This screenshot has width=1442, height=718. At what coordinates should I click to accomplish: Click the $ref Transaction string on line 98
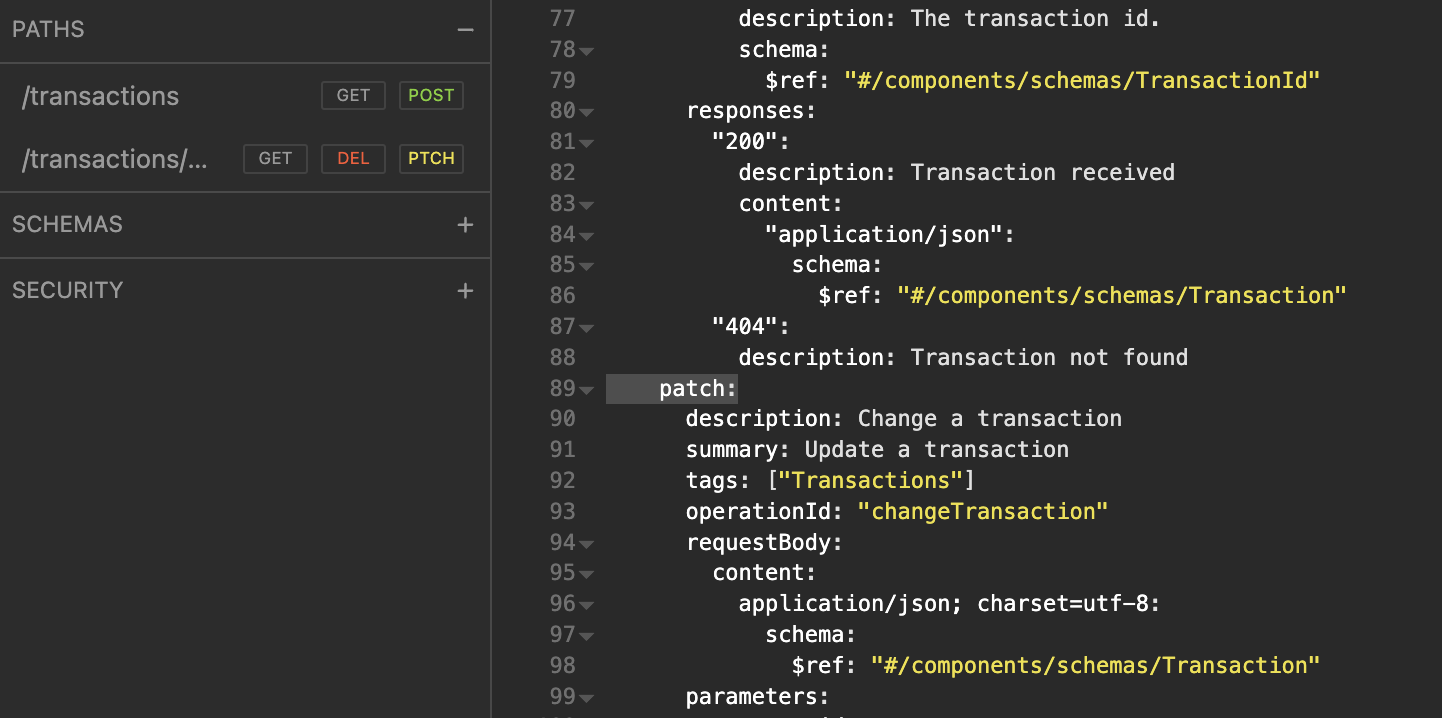click(1096, 665)
